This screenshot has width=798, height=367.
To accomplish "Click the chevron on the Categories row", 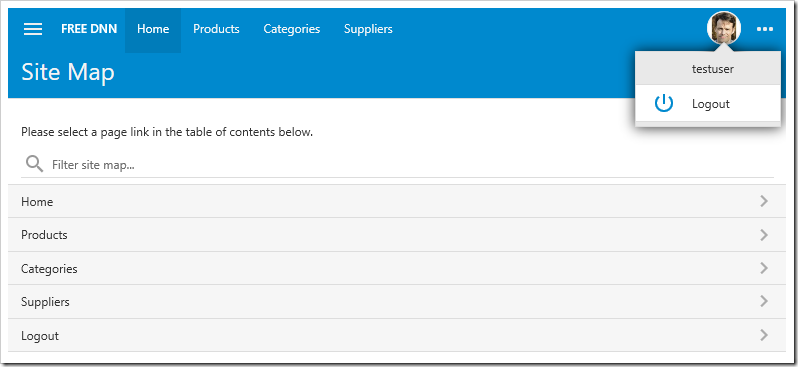I will tap(763, 268).
